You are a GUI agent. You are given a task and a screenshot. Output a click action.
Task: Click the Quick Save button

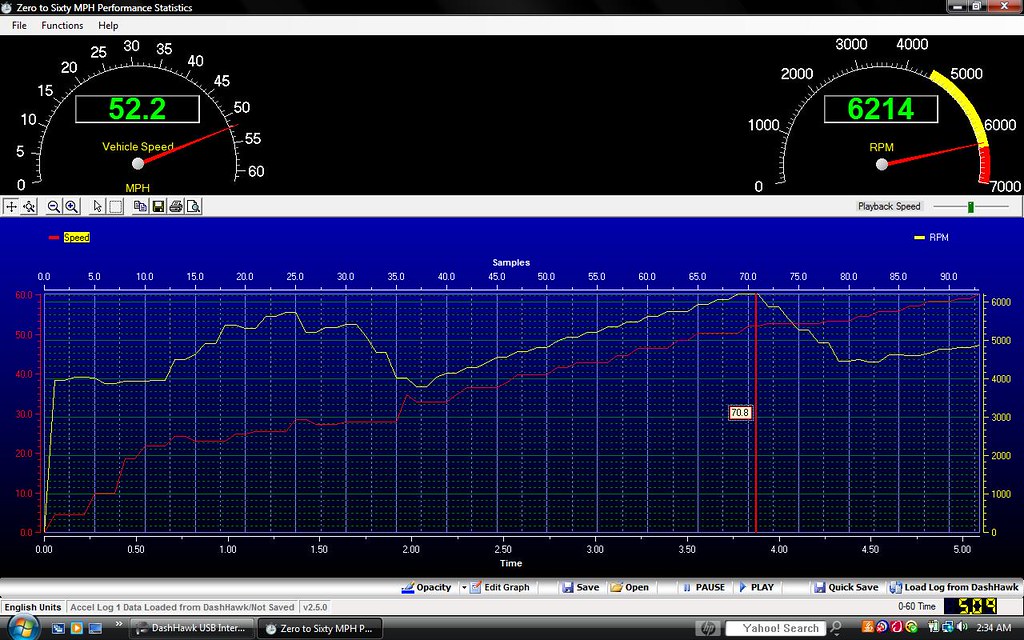point(846,587)
